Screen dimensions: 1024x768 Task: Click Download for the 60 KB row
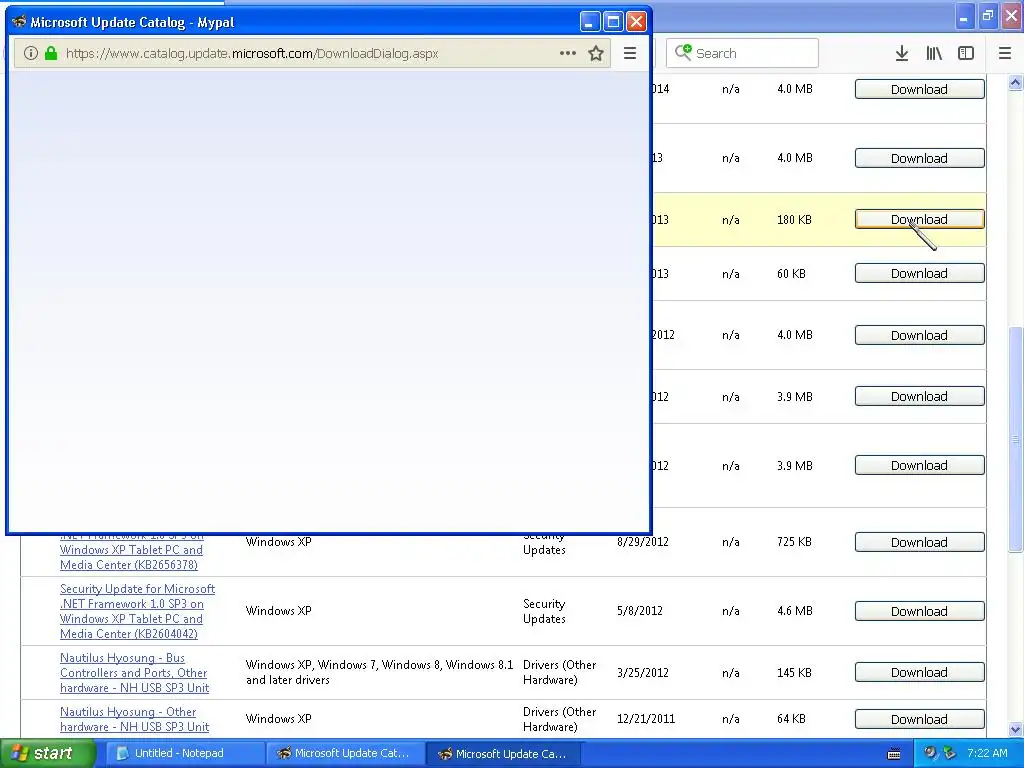920,274
